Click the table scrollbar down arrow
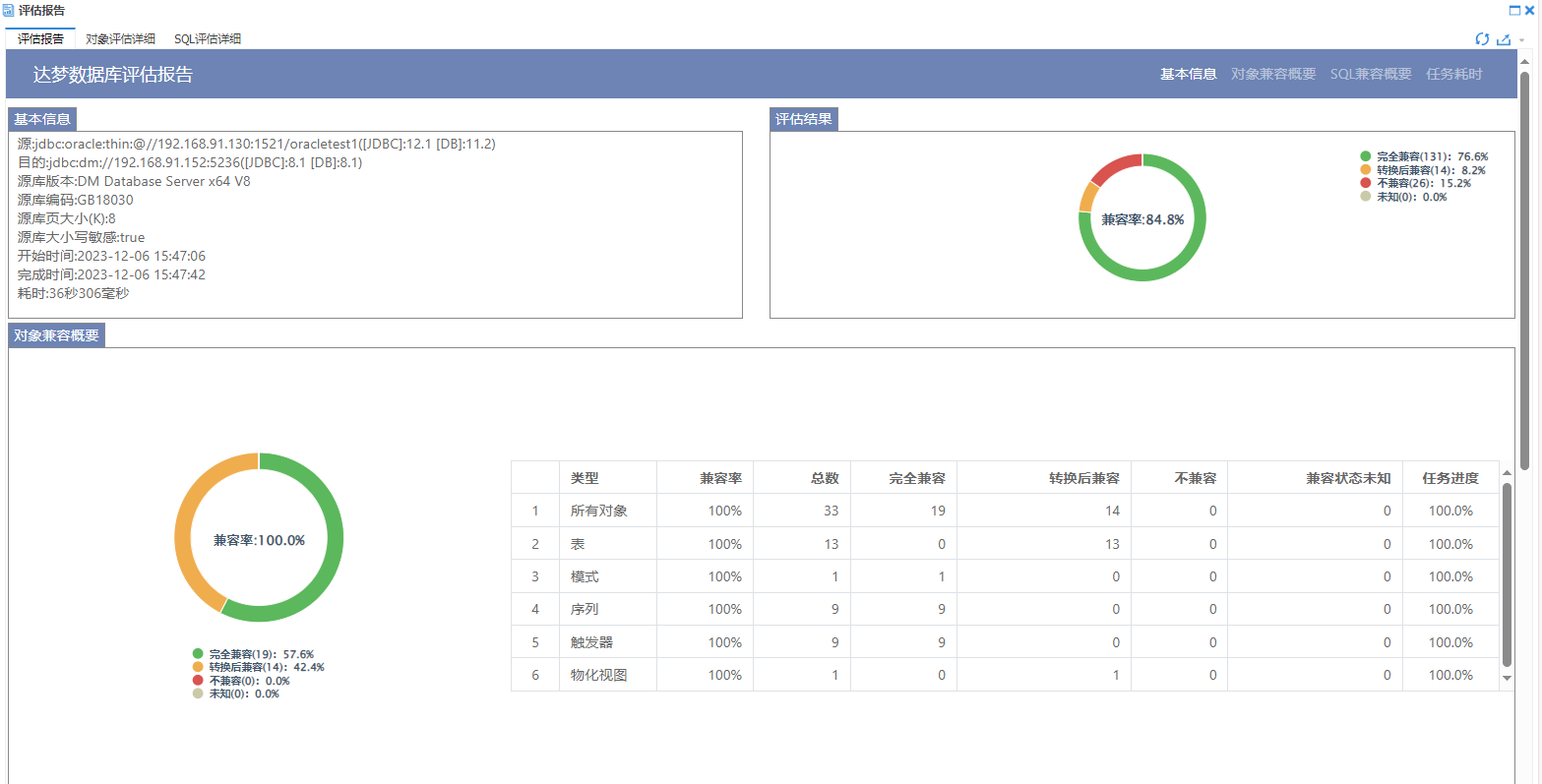1542x784 pixels. coord(1507,678)
